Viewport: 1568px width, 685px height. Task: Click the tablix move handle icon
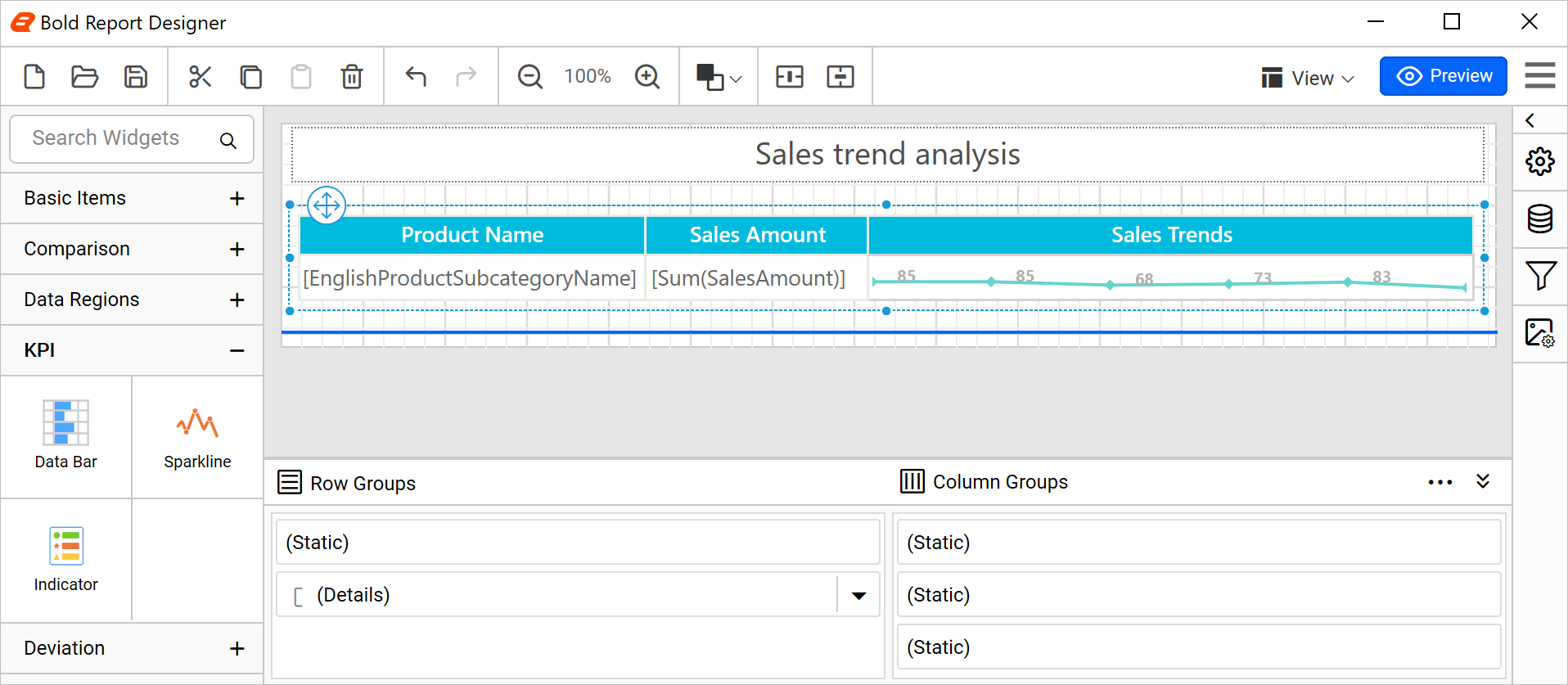(327, 205)
